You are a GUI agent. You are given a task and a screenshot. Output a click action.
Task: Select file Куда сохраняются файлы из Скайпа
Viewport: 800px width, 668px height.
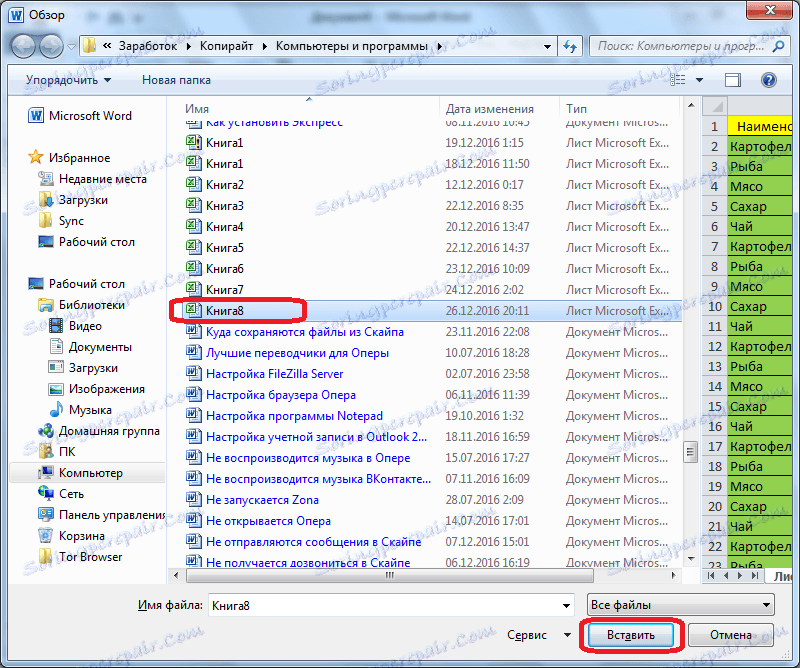(305, 332)
